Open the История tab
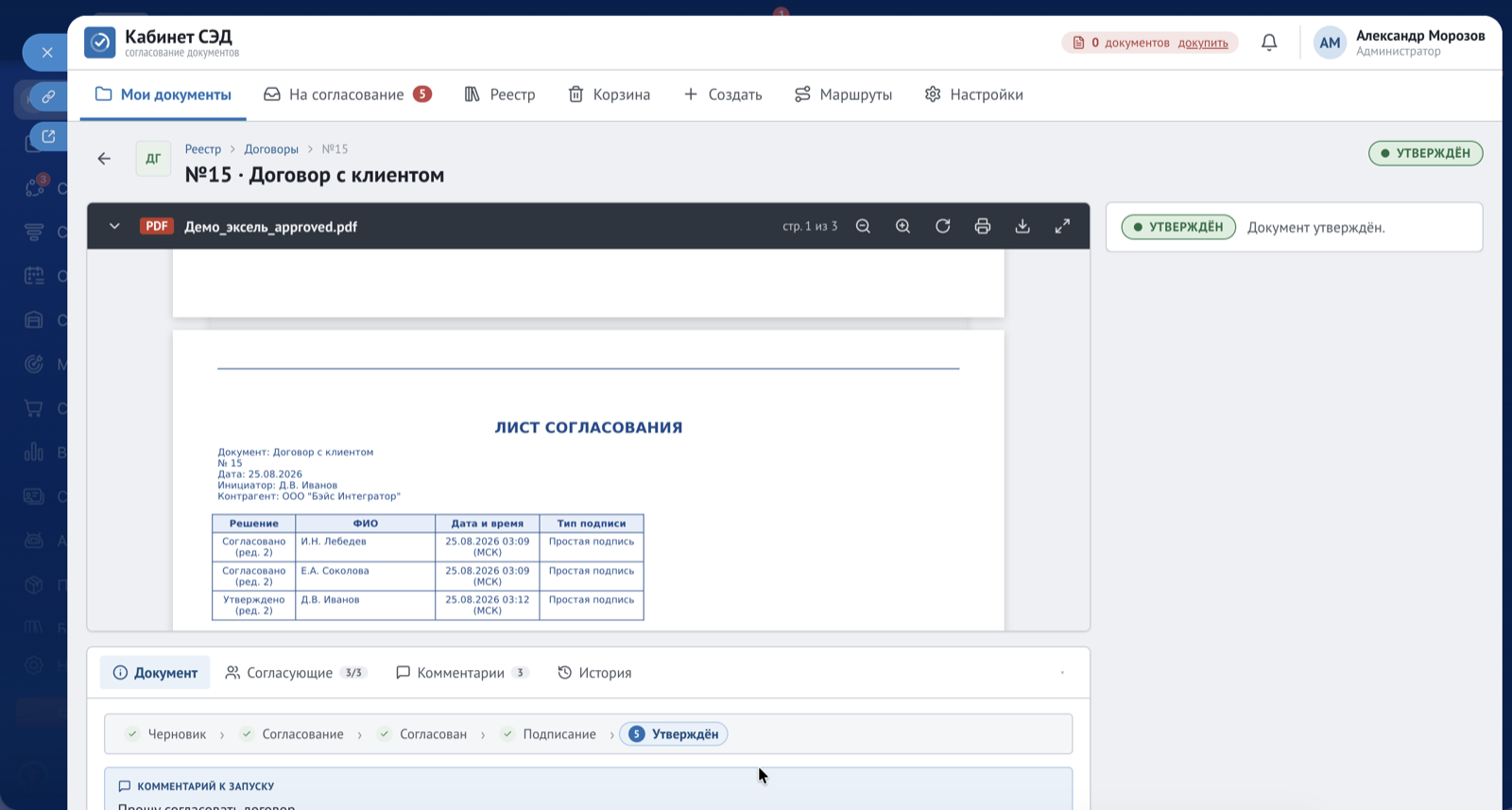This screenshot has height=810, width=1512. pyautogui.click(x=594, y=673)
